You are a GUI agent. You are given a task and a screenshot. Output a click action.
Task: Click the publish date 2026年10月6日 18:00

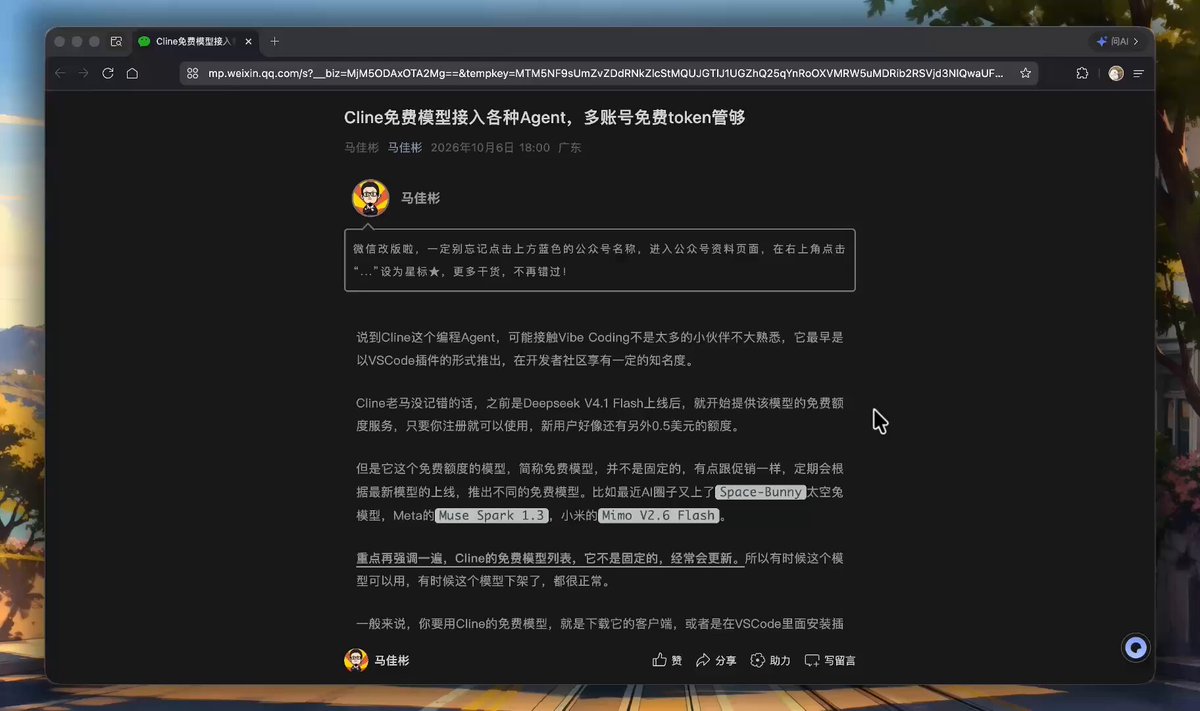pos(490,147)
